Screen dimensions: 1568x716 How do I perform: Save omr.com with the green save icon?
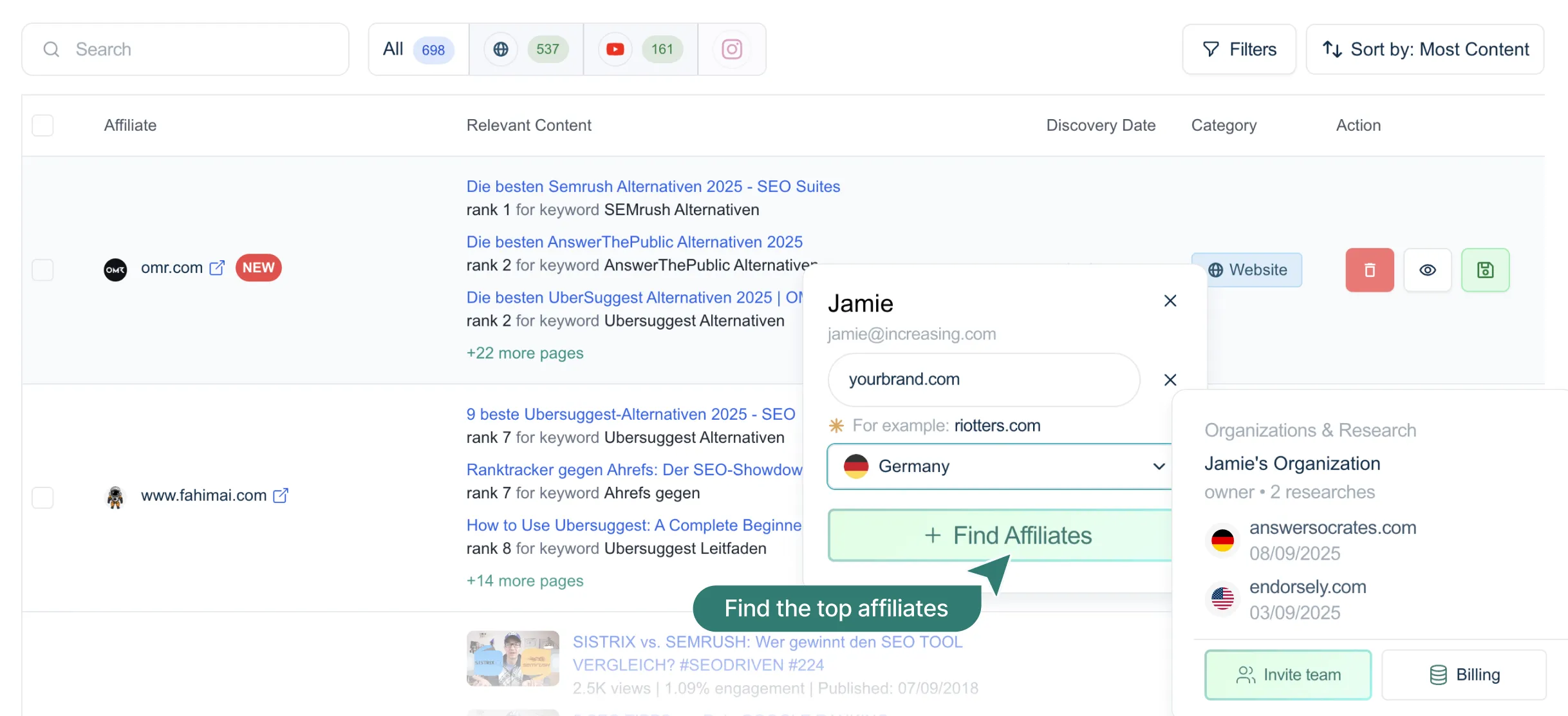click(1485, 270)
